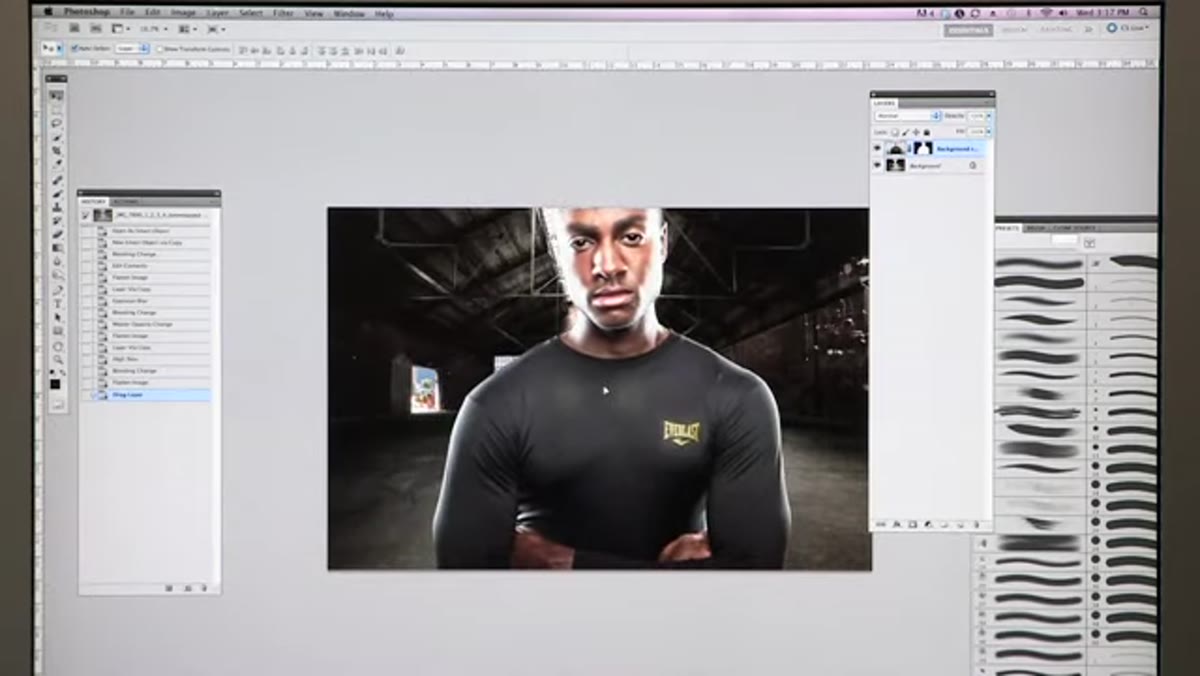This screenshot has width=1200, height=676.
Task: Open the Auto-Select Layer dropdown
Action: point(130,49)
